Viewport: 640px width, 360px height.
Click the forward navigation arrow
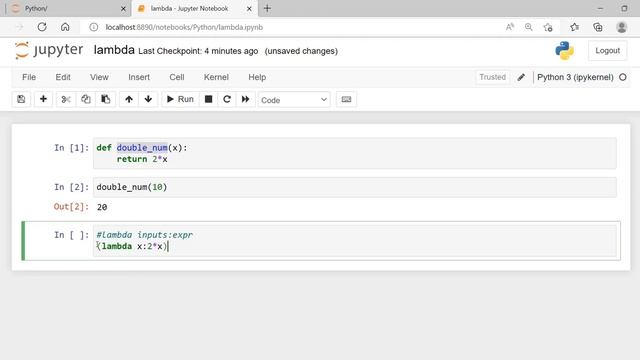(x=19, y=27)
